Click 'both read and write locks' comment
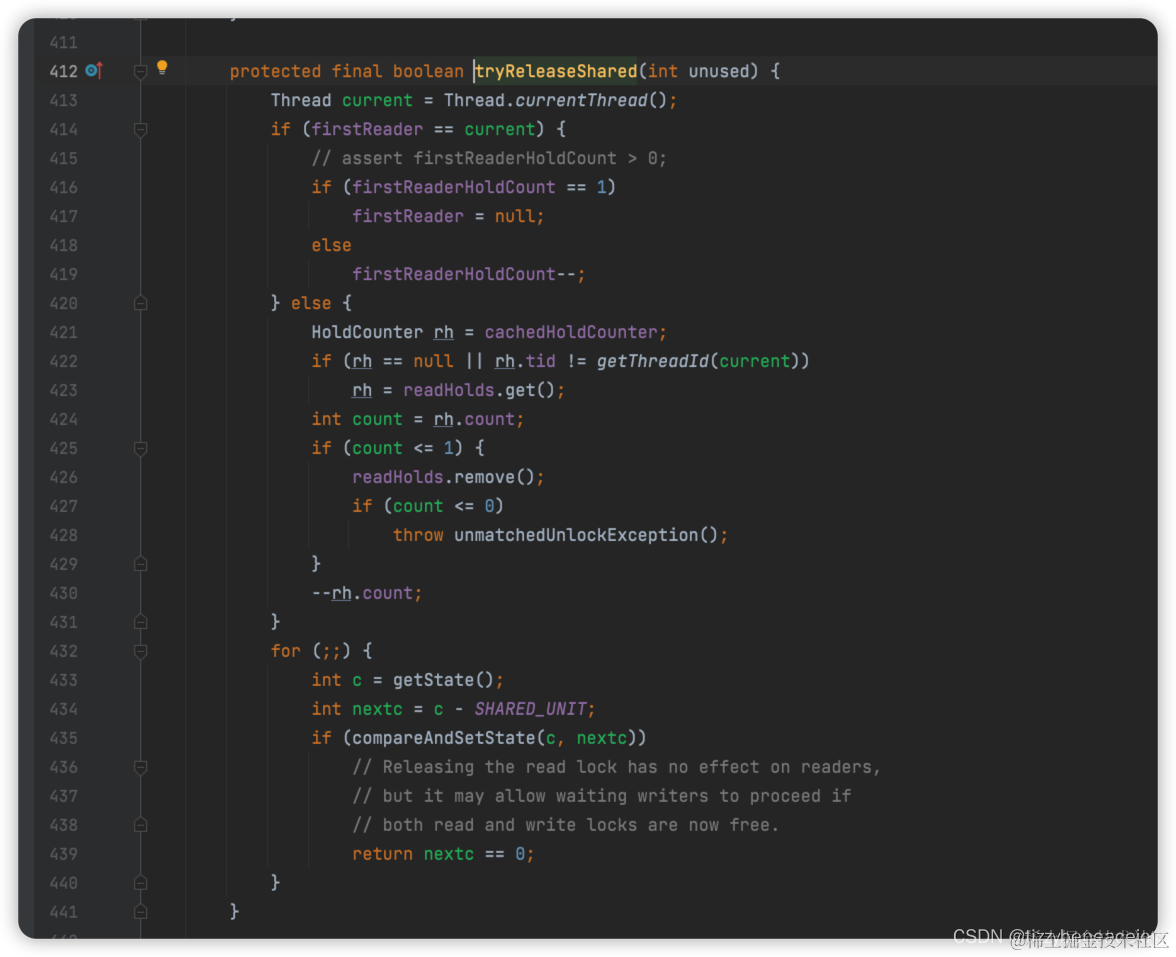 (x=566, y=825)
